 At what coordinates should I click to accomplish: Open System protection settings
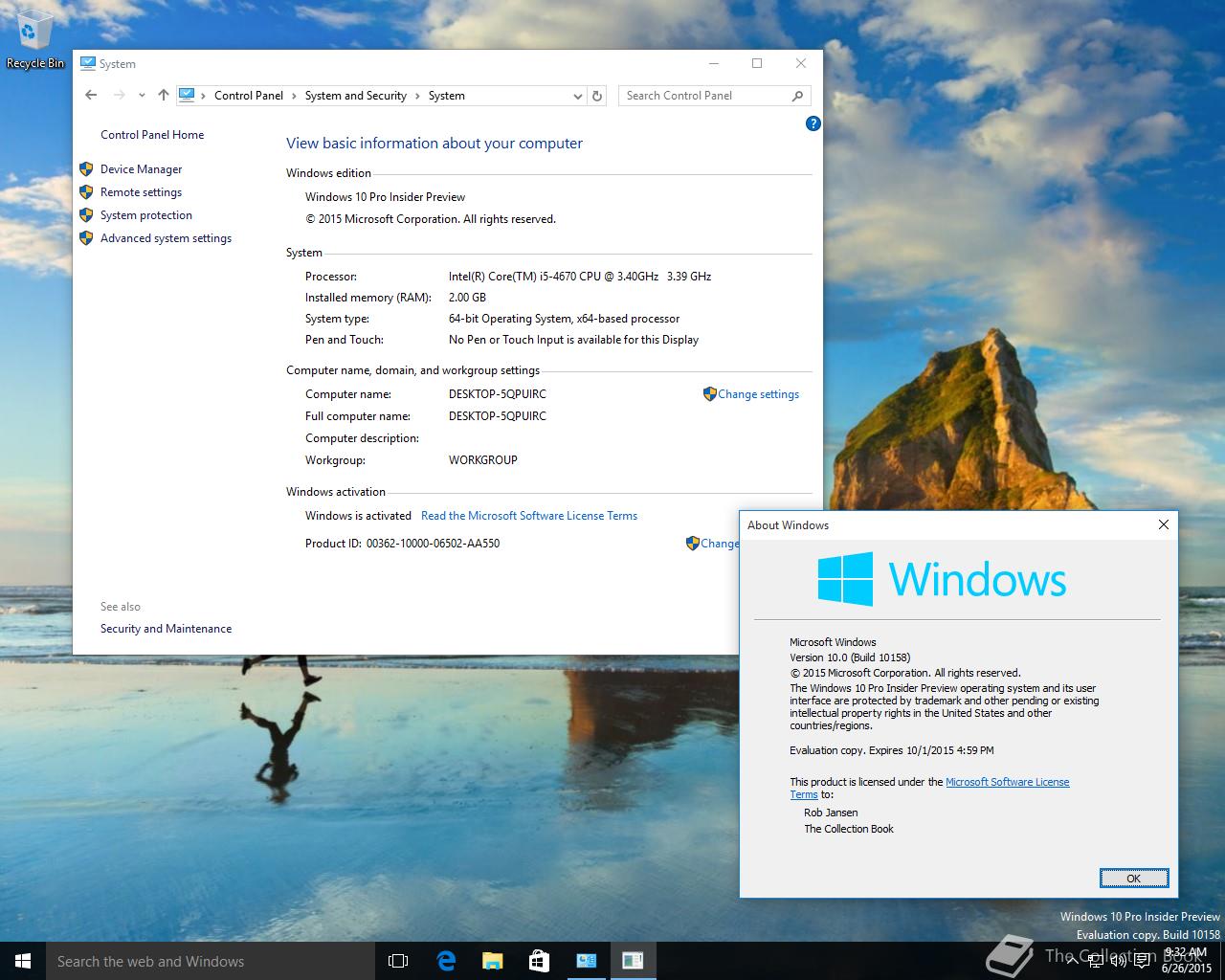(x=146, y=215)
